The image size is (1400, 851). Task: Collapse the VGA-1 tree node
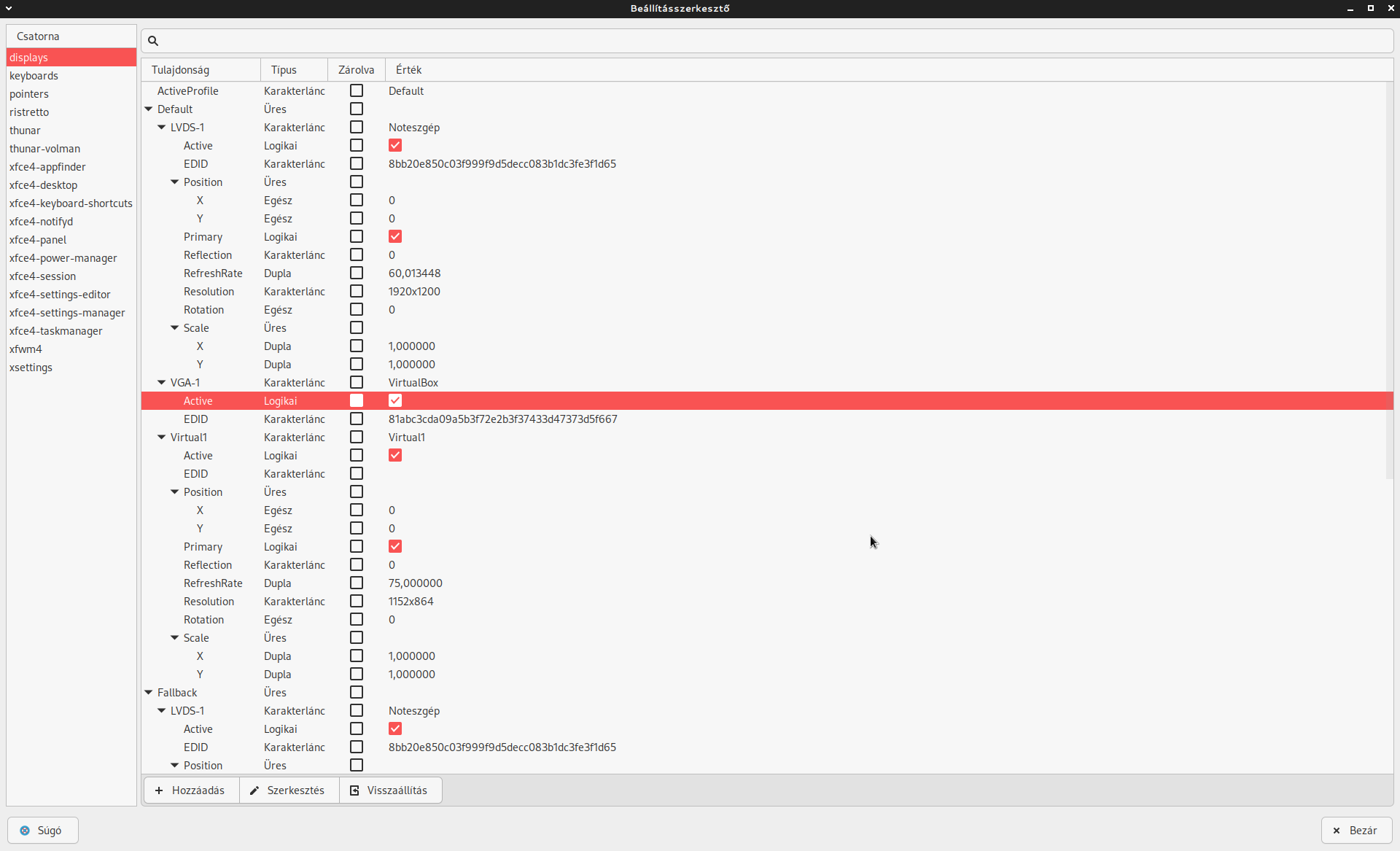162,383
